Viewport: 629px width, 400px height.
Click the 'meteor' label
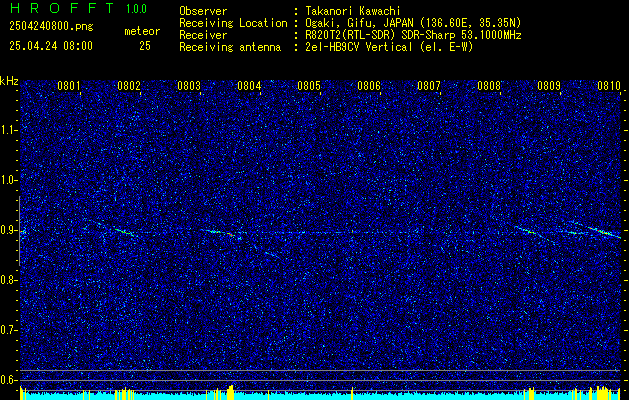click(142, 31)
